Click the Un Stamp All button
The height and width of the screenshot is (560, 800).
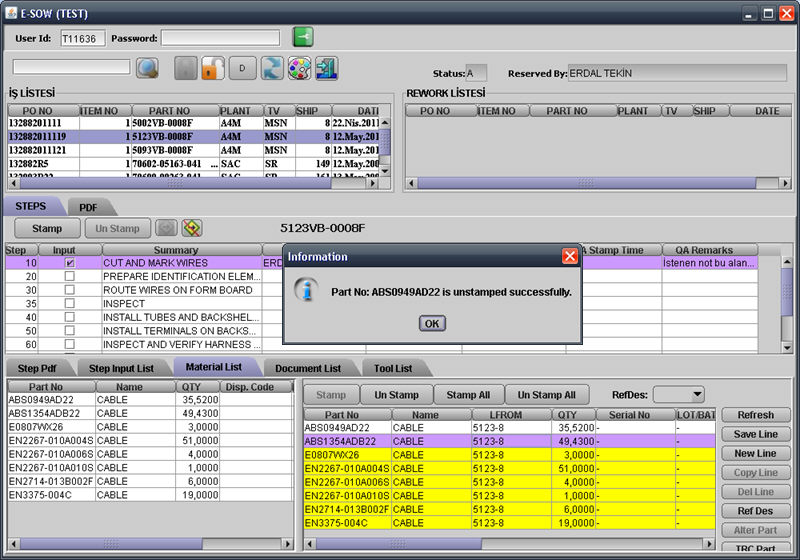546,395
